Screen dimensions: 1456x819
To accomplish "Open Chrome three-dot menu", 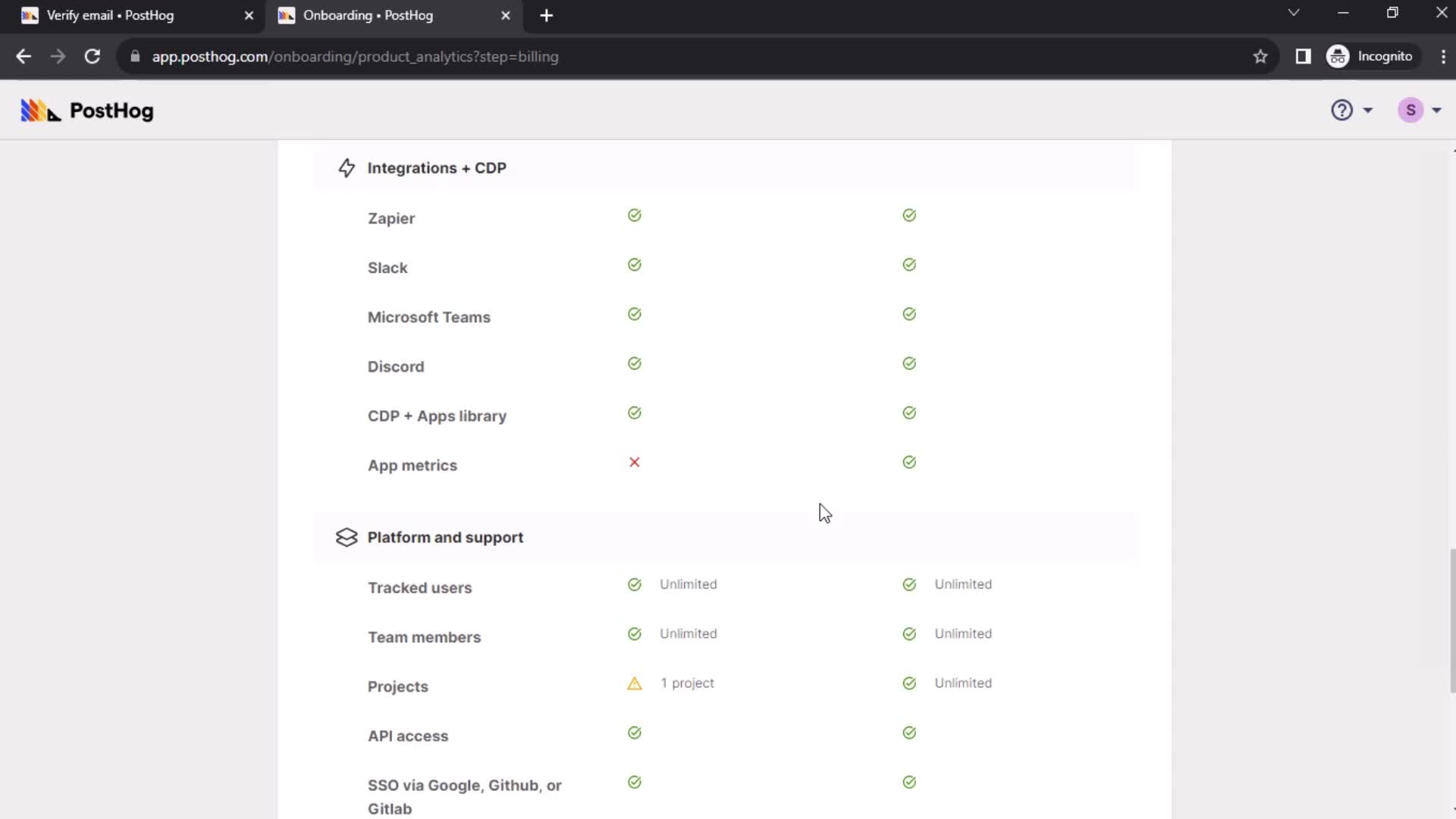I will coord(1442,56).
